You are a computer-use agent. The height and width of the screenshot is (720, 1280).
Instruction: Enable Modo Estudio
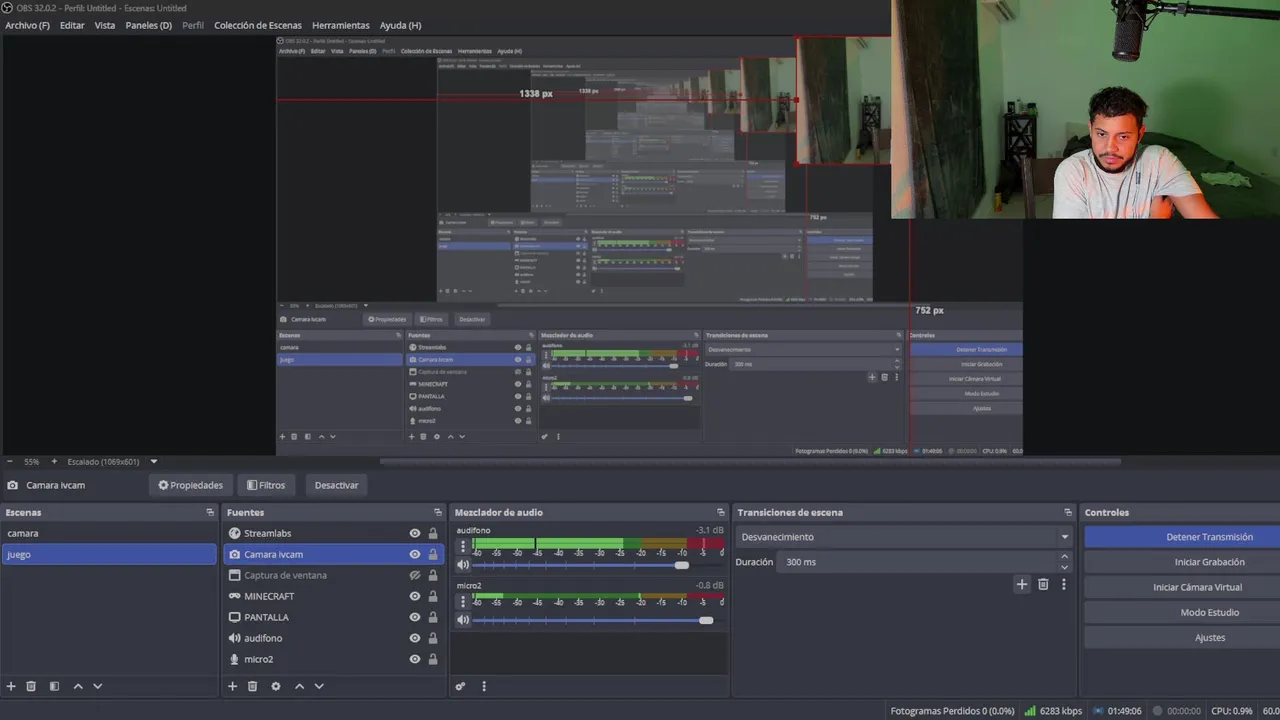pos(1182,612)
